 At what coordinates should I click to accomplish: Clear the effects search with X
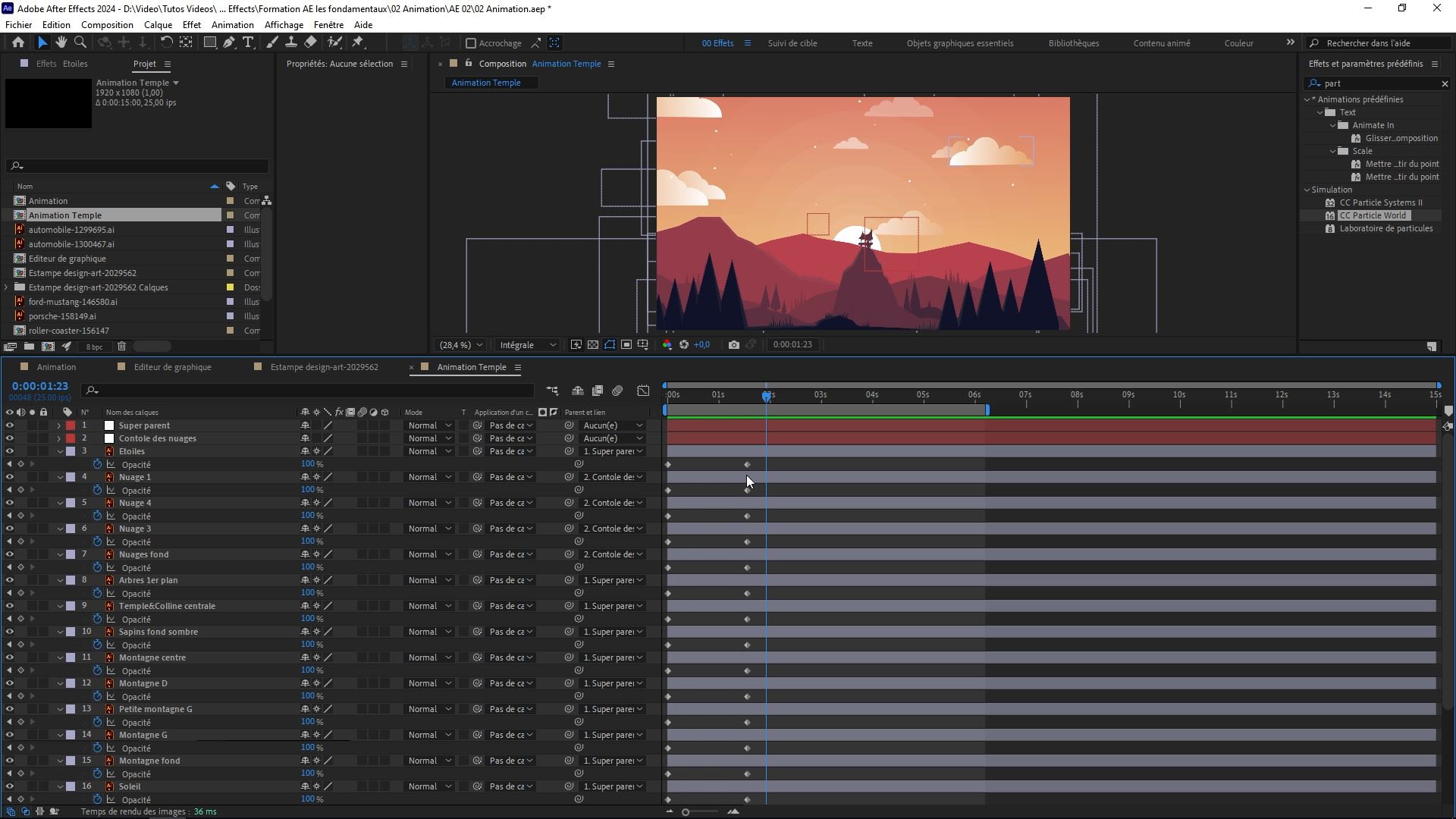point(1445,83)
